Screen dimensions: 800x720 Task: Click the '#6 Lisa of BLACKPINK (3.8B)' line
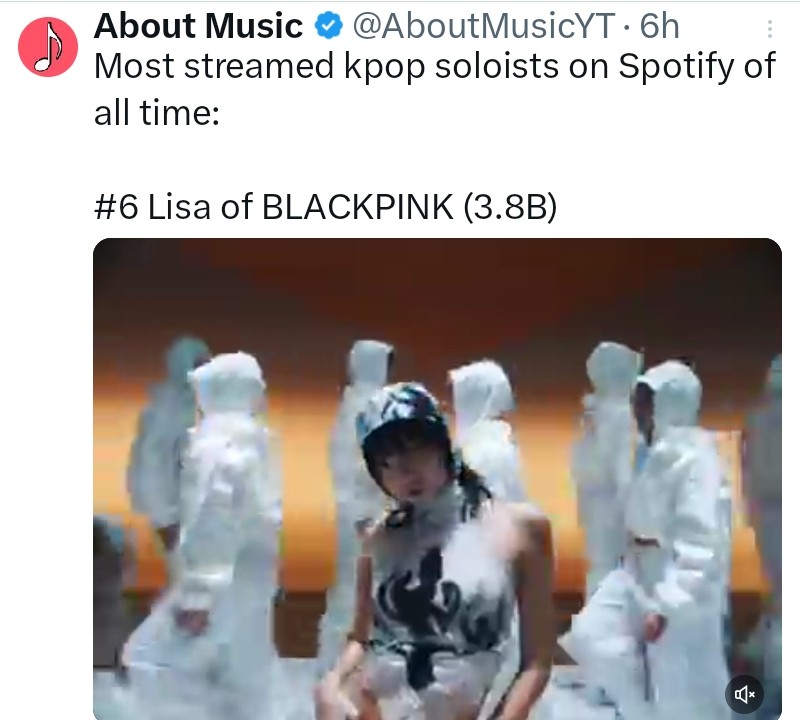(x=326, y=207)
